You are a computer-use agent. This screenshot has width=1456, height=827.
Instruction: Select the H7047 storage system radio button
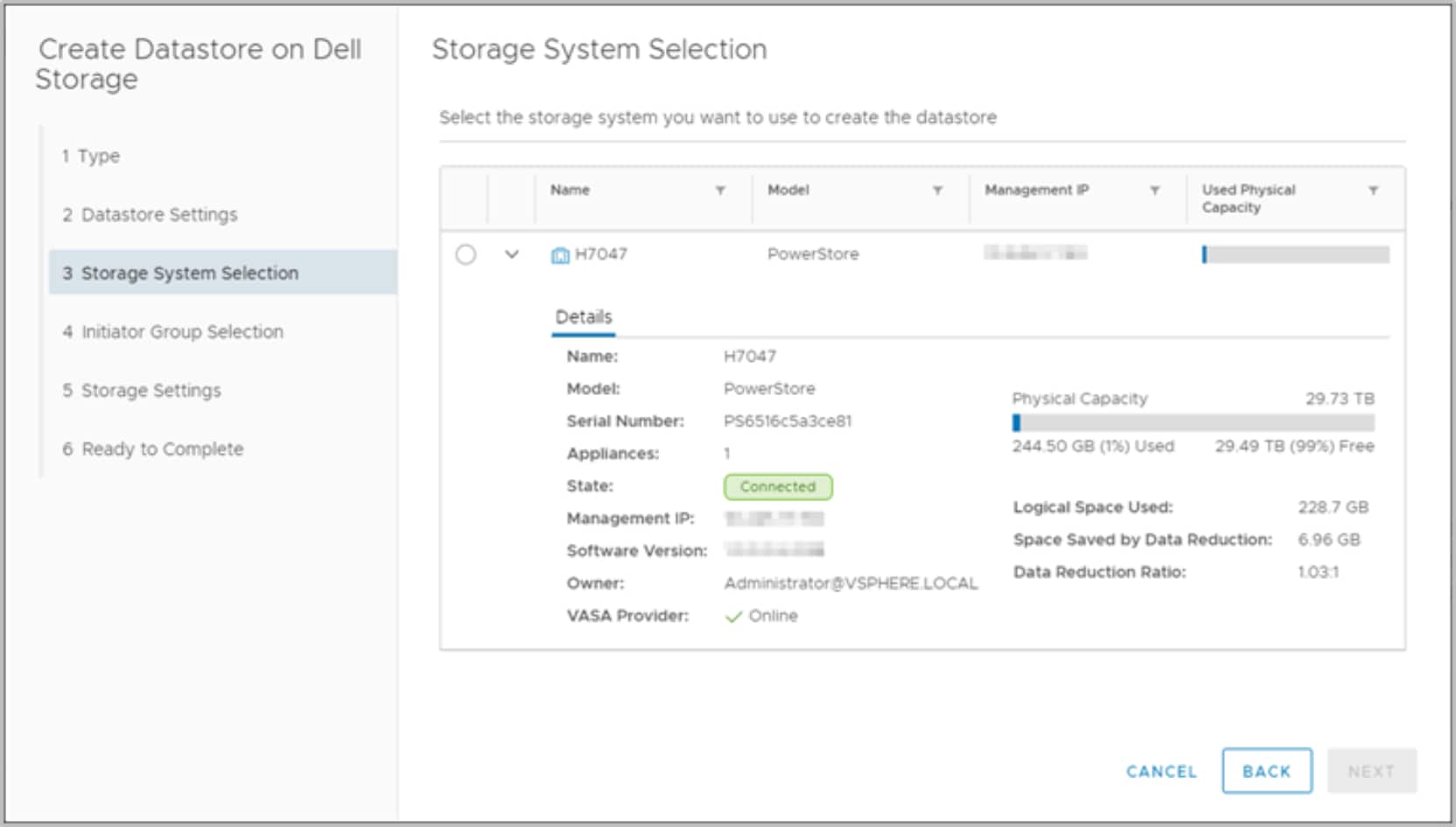coord(466,254)
